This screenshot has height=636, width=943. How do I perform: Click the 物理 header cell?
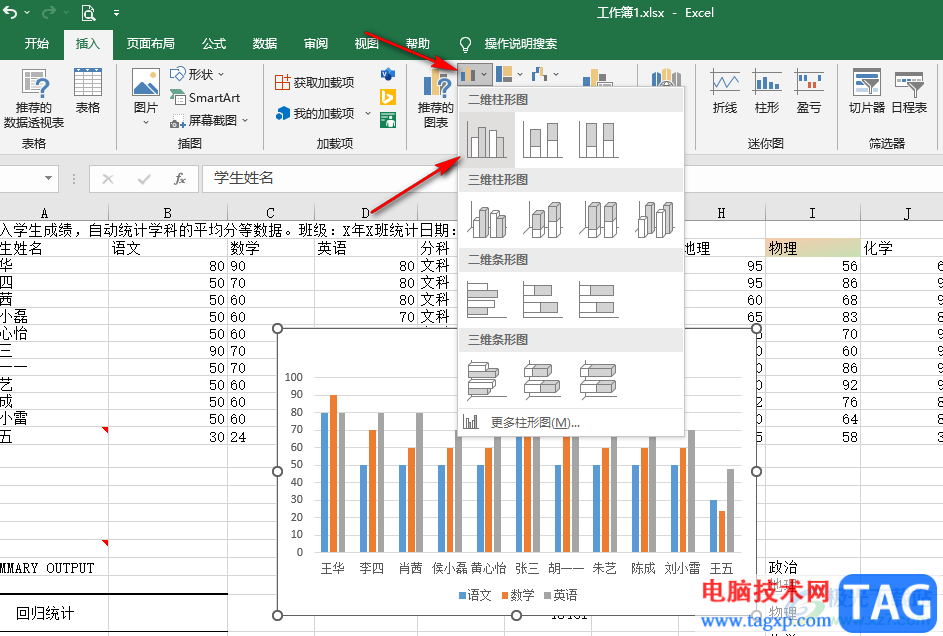[x=812, y=248]
